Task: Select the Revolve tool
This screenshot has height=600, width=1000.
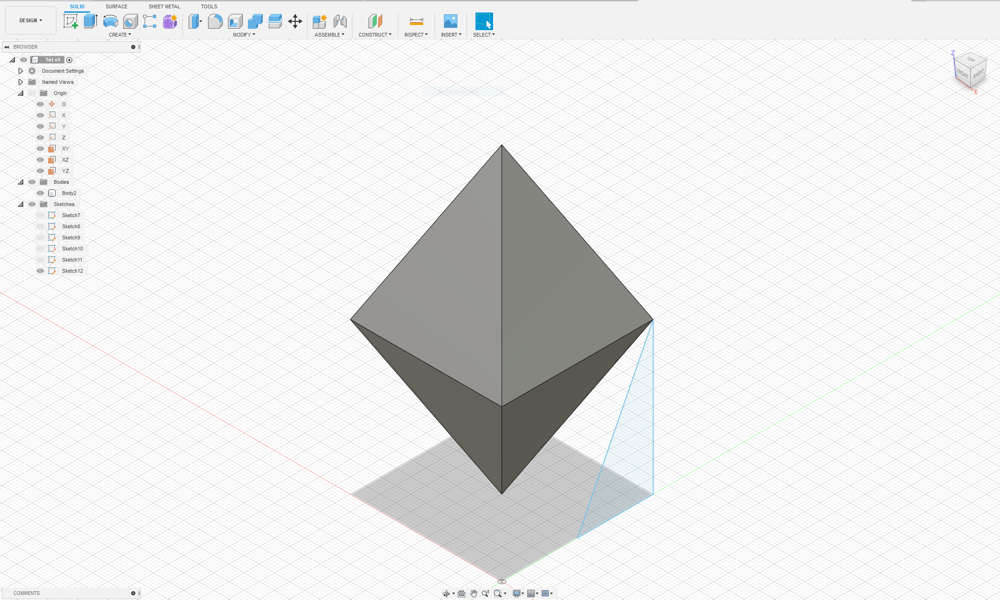Action: point(110,21)
